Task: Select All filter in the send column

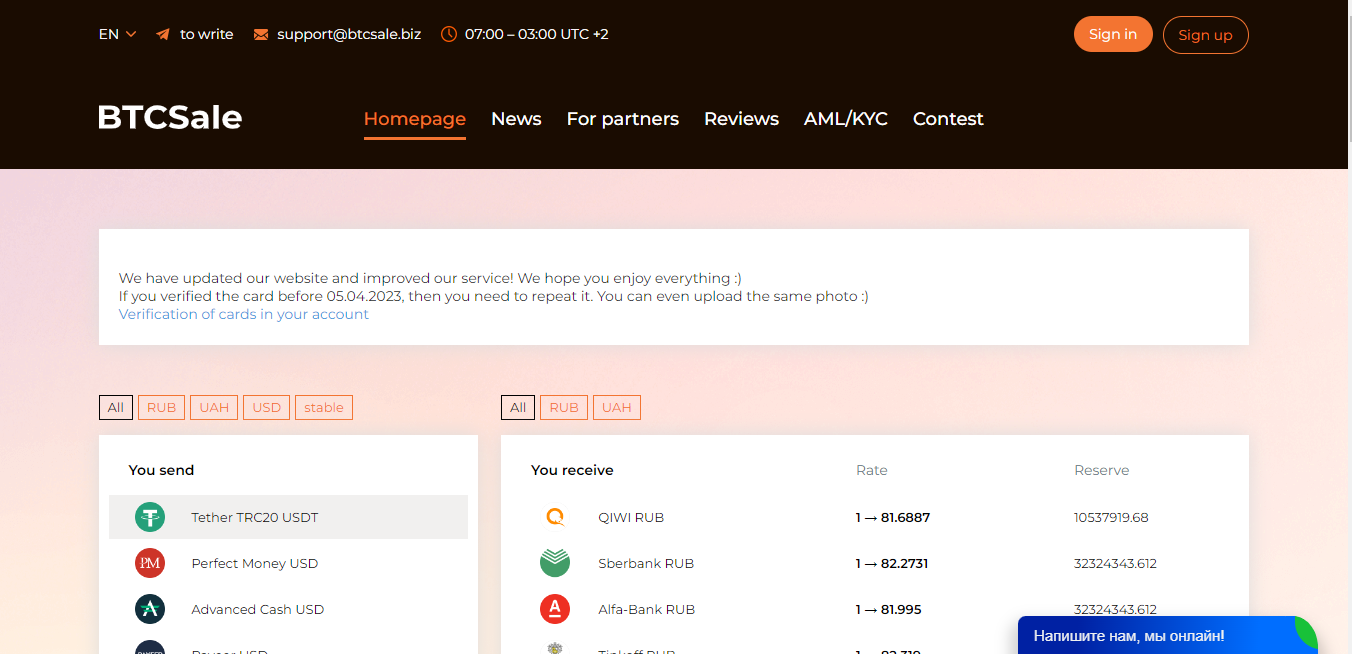Action: click(x=116, y=407)
